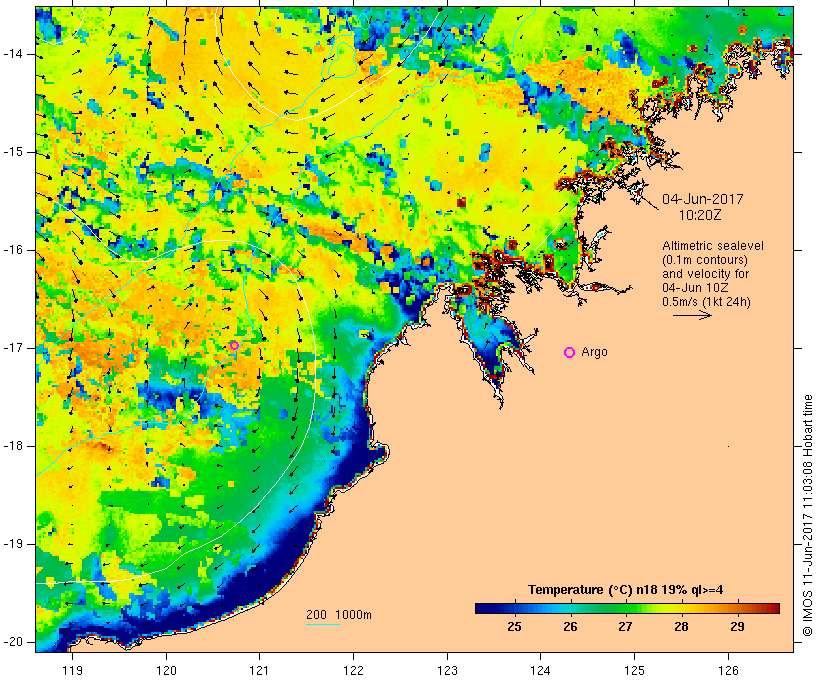The image size is (820, 680).
Task: Click the latitude axis label -17
Action: click(12, 348)
